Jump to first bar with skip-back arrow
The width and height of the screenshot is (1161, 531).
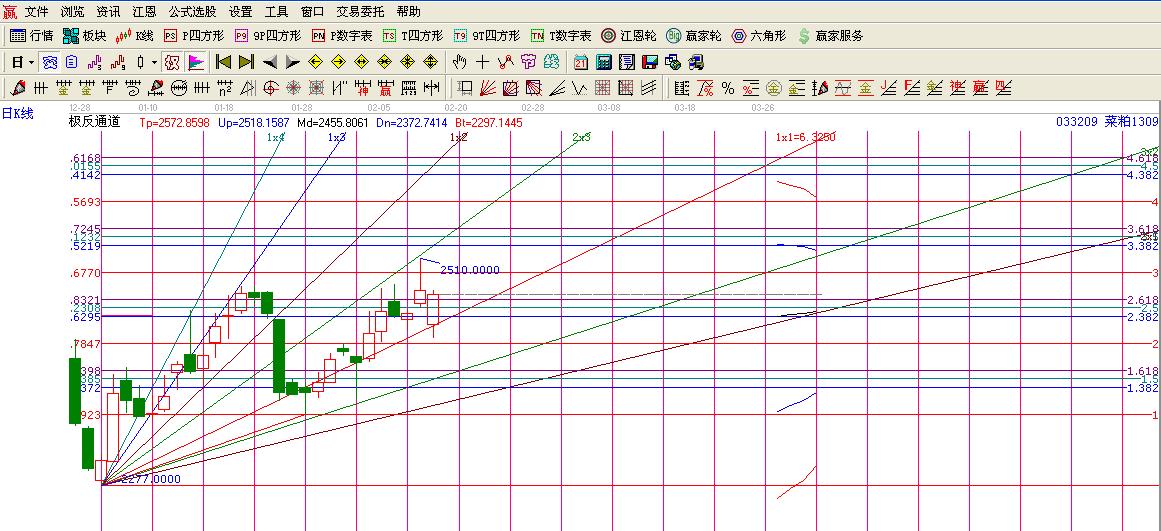click(223, 62)
